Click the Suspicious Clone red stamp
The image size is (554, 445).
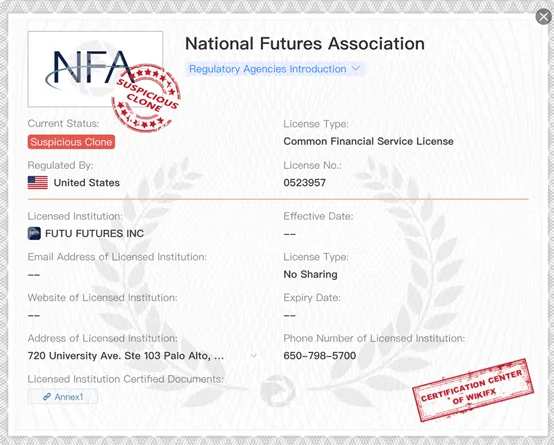point(146,98)
